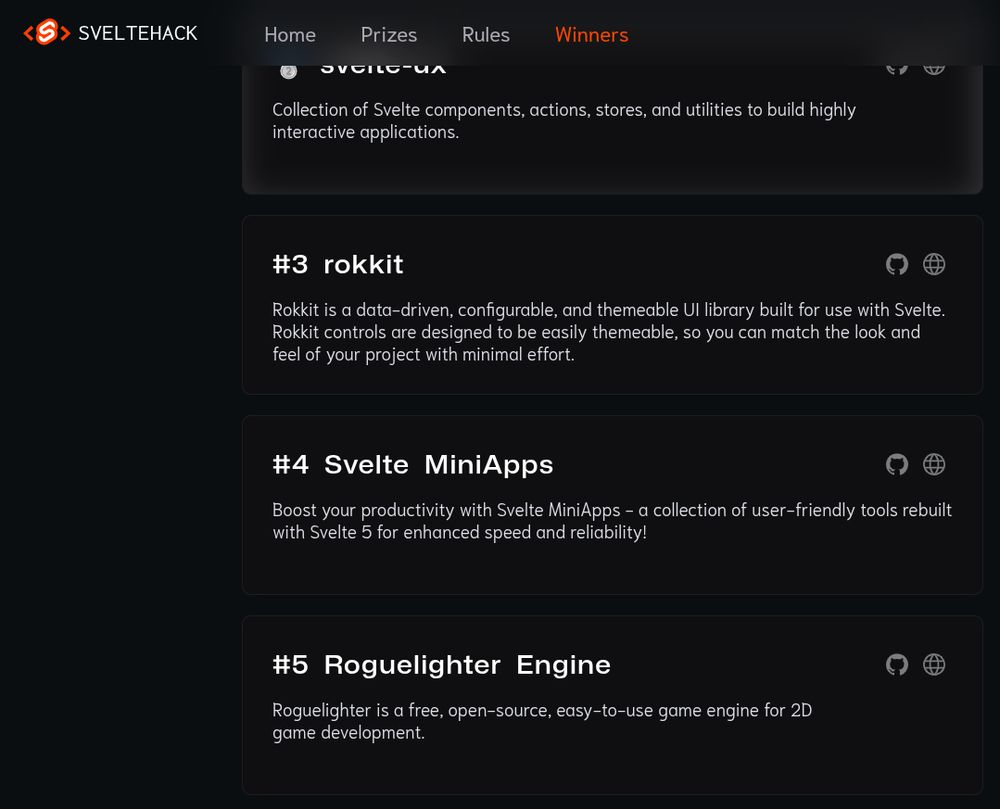Screen dimensions: 1000x809
Task: Click the SvelteHack logo icon
Action: [x=47, y=33]
